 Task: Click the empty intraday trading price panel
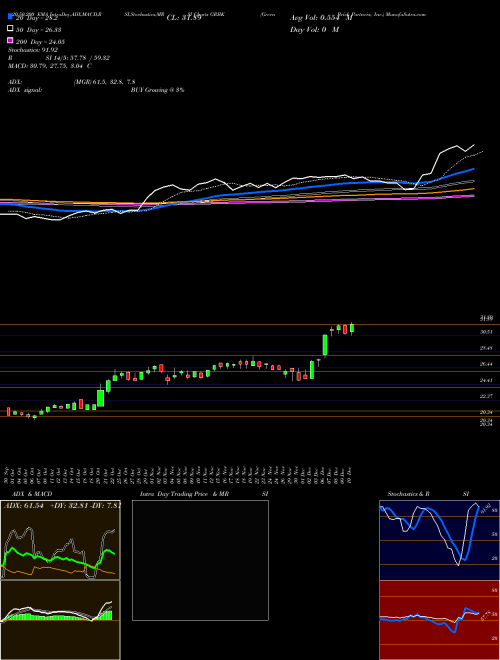pos(200,560)
